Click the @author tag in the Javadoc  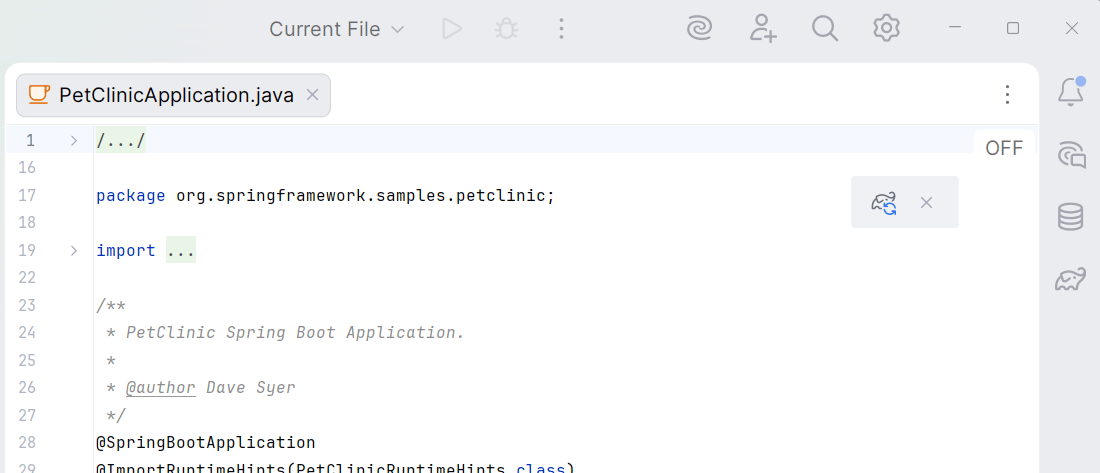(x=161, y=387)
